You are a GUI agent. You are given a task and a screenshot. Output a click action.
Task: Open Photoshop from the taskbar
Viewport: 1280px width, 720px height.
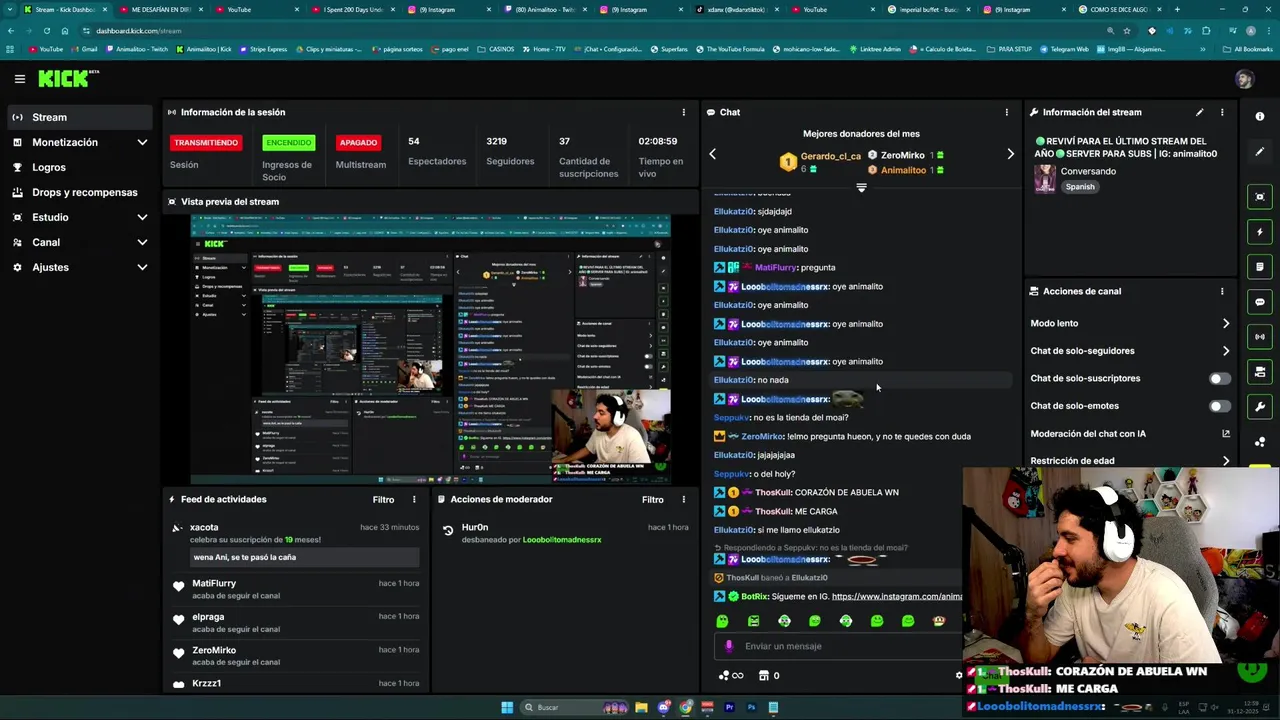[751, 707]
